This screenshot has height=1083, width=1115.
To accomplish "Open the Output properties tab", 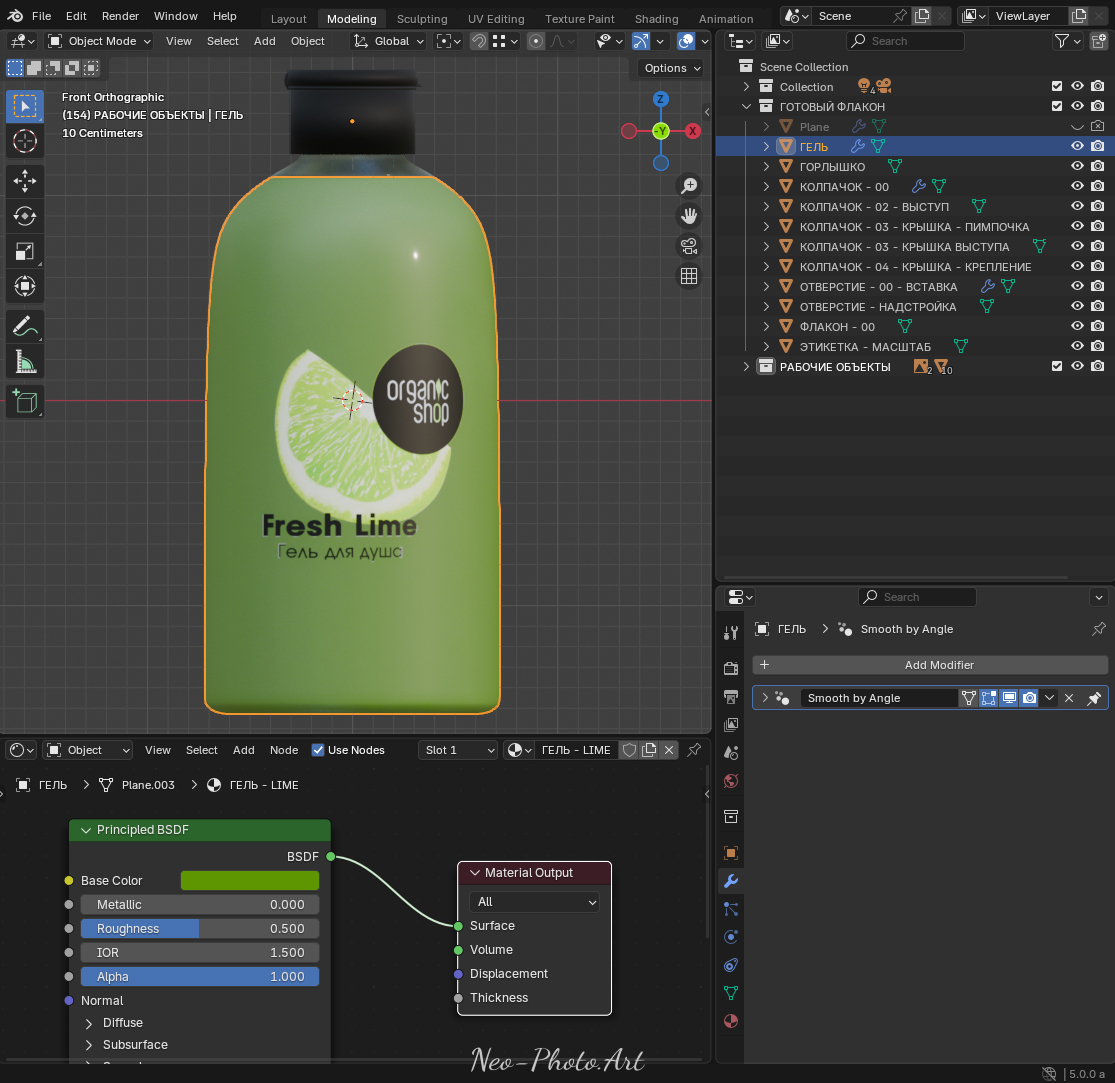I will [x=730, y=696].
